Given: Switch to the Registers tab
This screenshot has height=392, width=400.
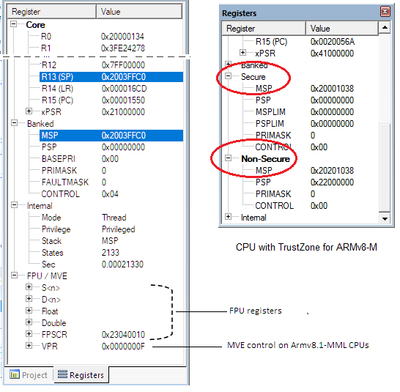Looking at the screenshot, I should tap(81, 375).
